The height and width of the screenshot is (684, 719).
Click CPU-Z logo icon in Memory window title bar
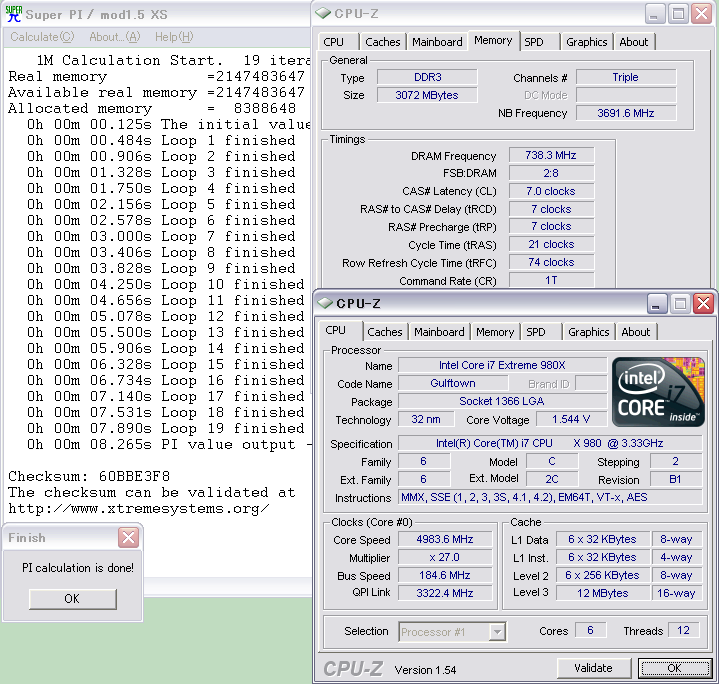[323, 14]
